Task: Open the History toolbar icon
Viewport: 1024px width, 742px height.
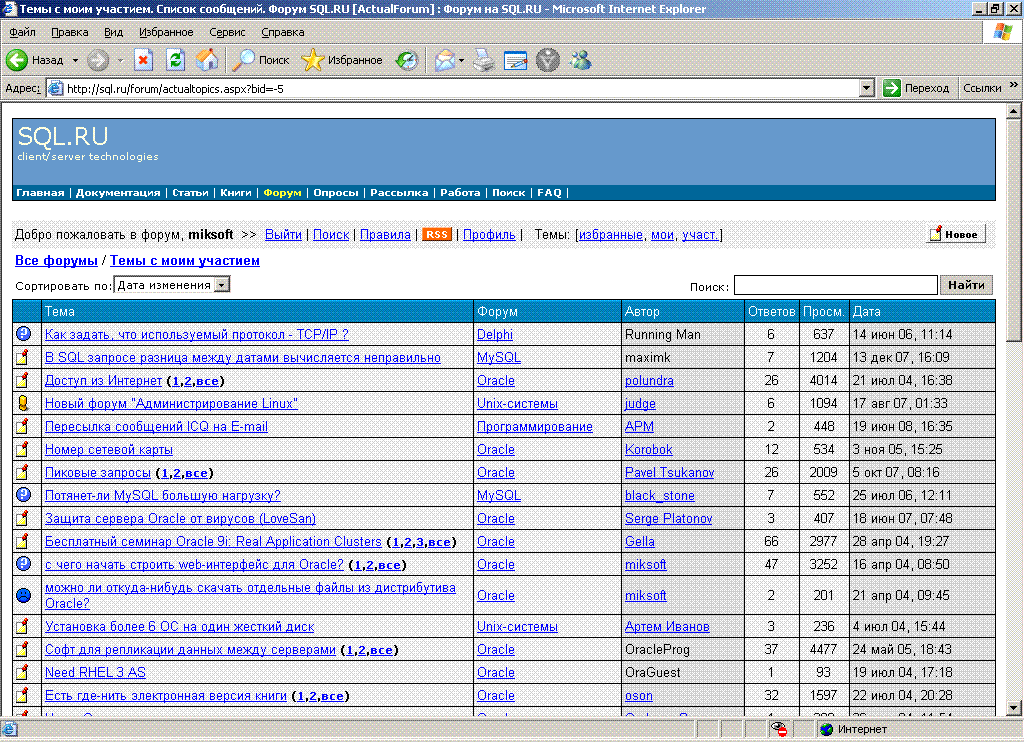Action: coord(406,60)
